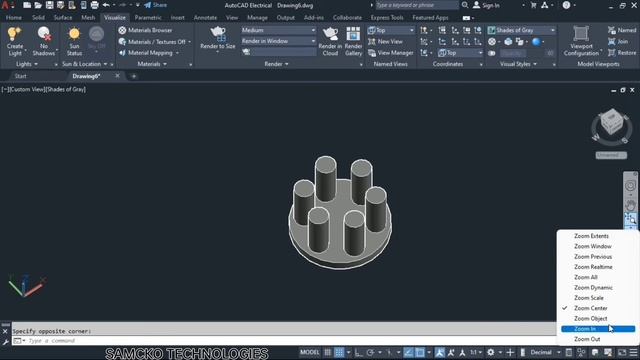640x360 pixels.
Task: Choose Zoom Object in the menu
Action: (x=591, y=318)
